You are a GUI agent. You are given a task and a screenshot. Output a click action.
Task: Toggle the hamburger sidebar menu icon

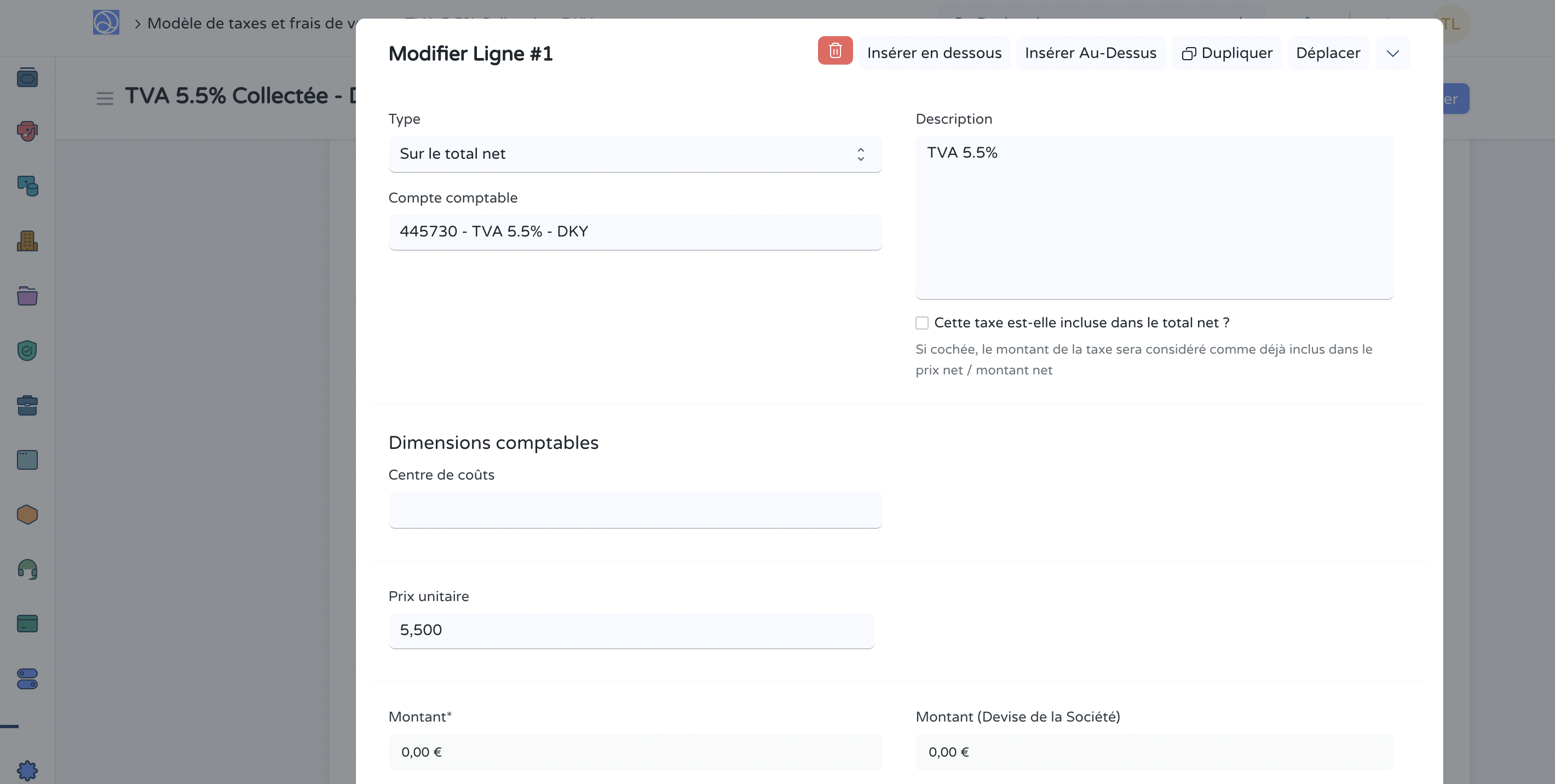[105, 98]
